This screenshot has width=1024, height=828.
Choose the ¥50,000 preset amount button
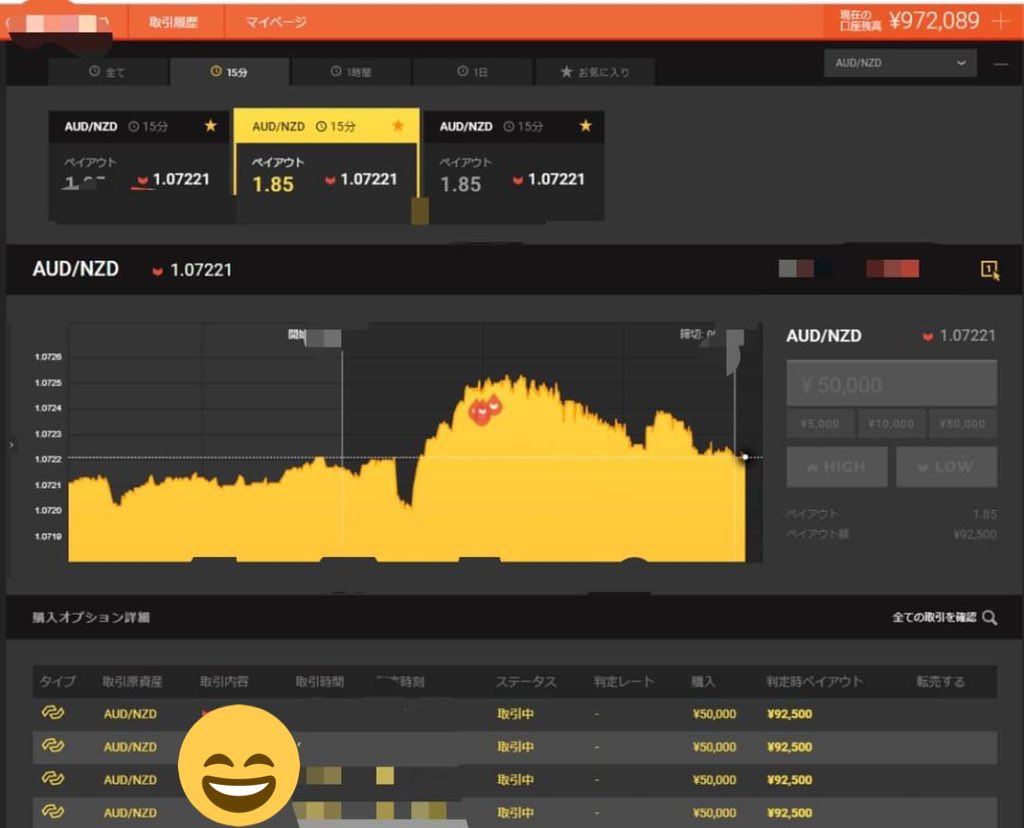[963, 424]
